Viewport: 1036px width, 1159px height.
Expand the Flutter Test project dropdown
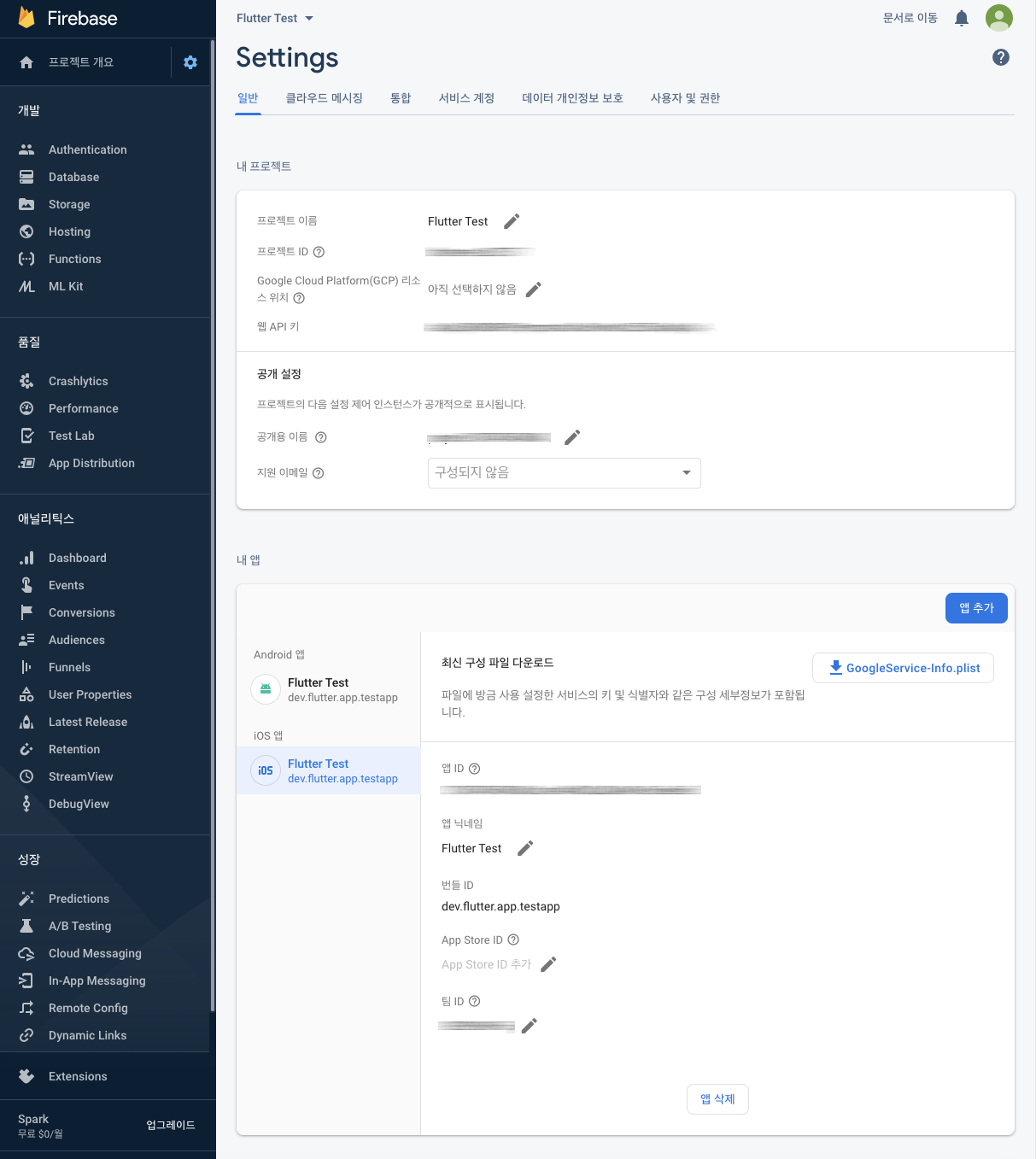coord(275,18)
